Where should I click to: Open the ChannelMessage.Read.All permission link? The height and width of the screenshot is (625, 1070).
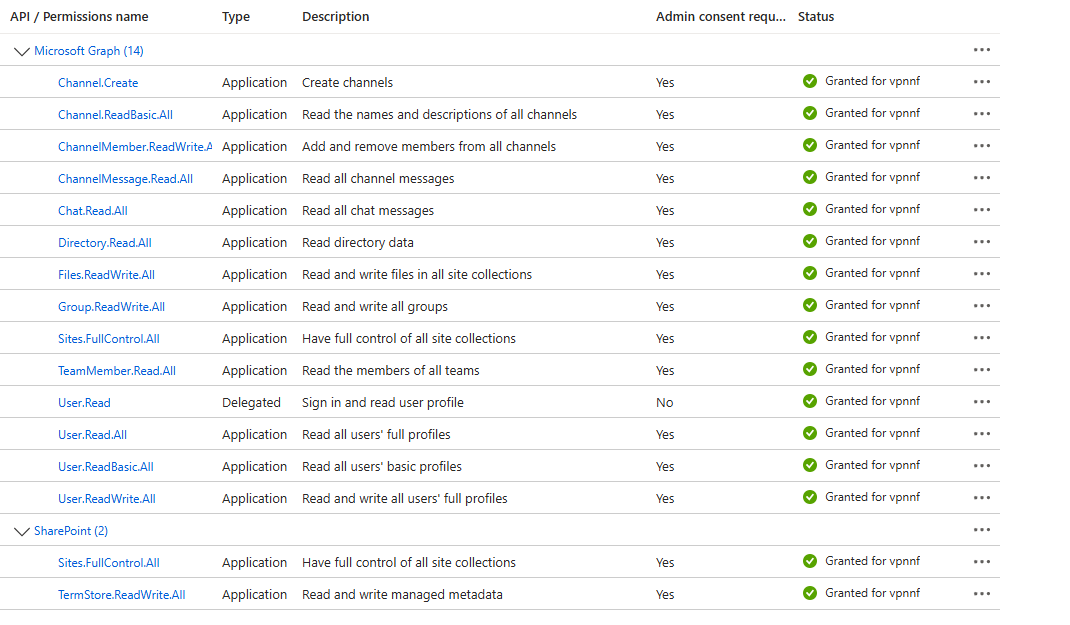pyautogui.click(x=125, y=179)
